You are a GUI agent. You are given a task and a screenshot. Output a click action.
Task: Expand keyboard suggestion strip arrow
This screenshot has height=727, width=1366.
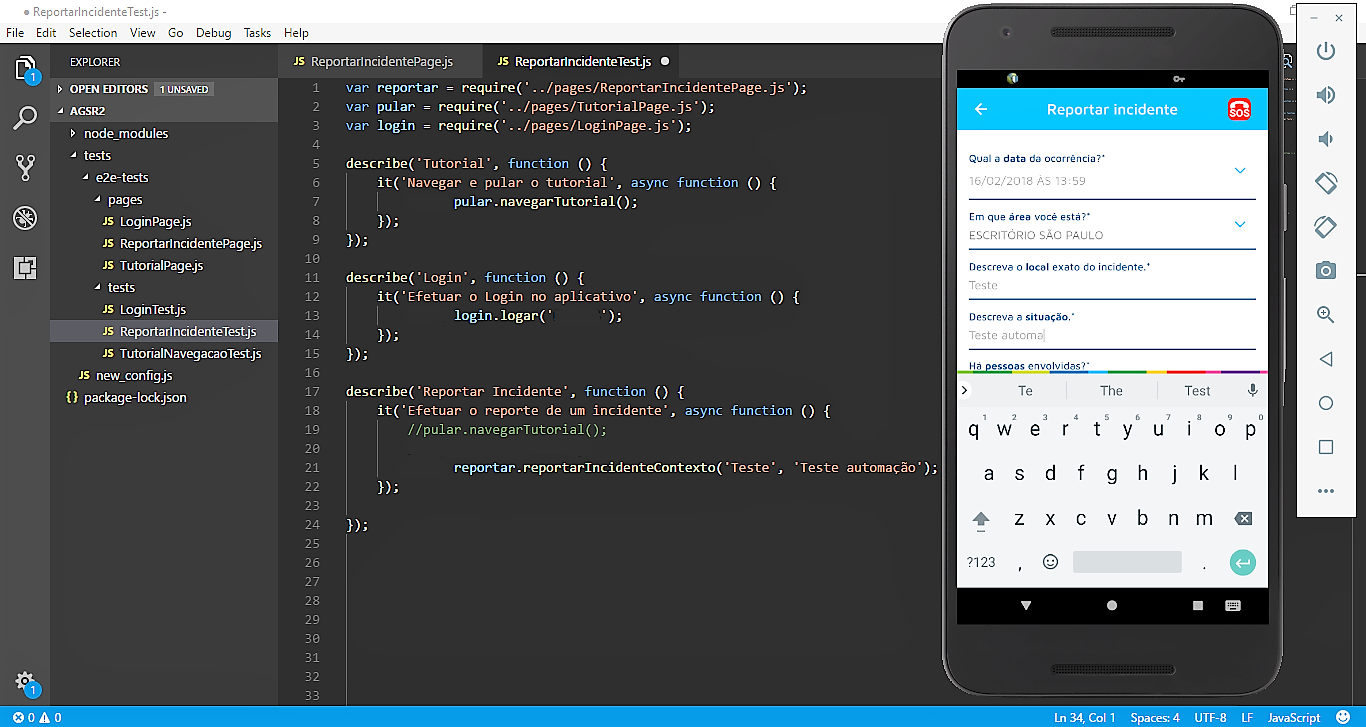[x=965, y=390]
